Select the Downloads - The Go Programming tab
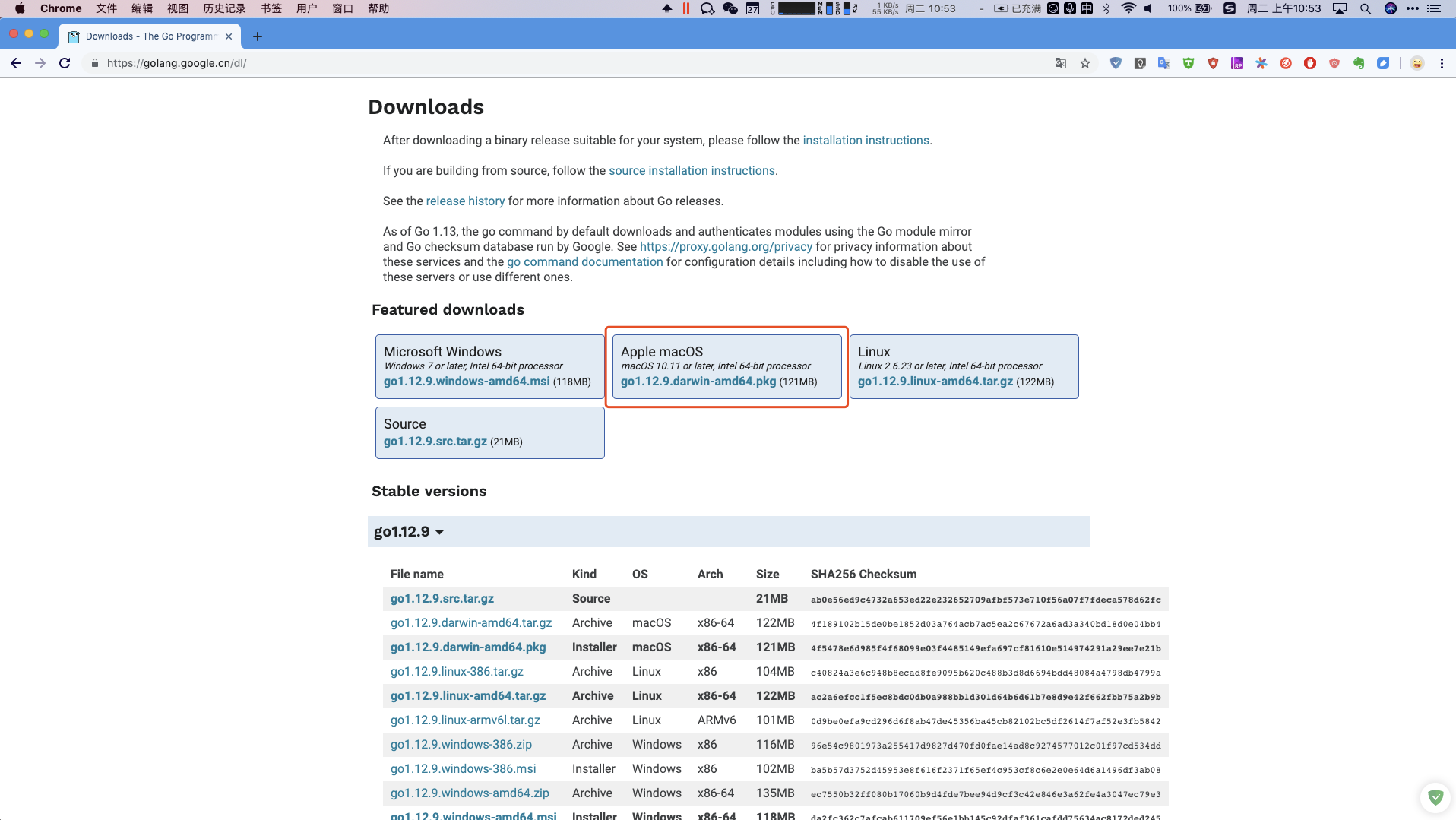The image size is (1456, 820). [x=151, y=36]
